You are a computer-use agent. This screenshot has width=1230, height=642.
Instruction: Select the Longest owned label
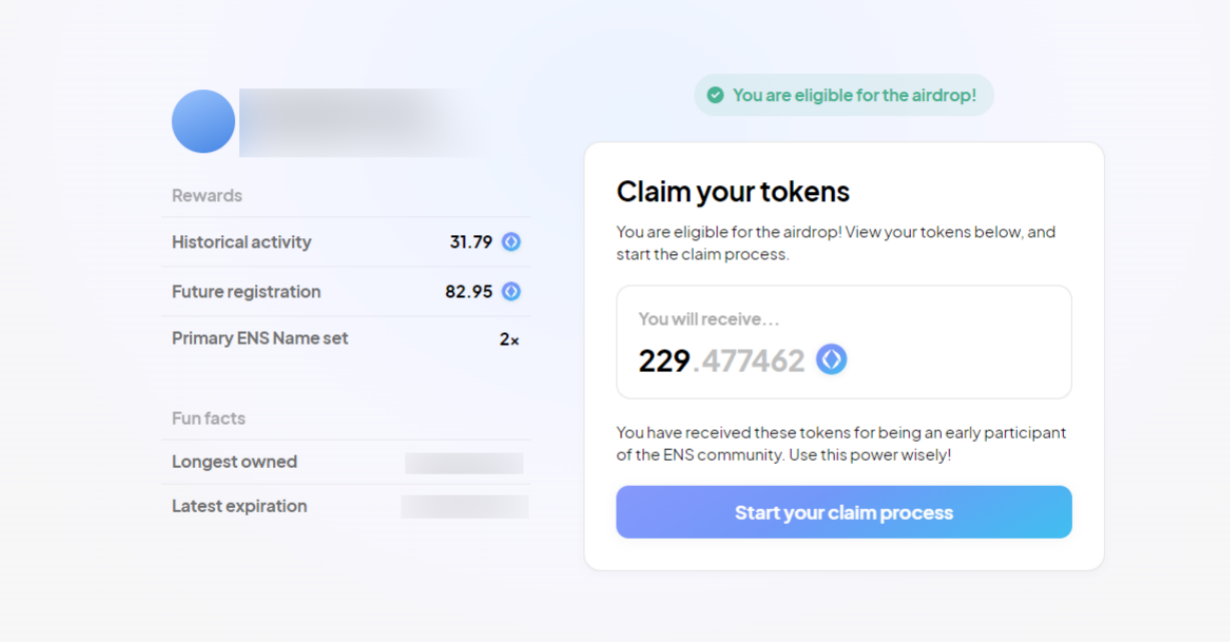(234, 462)
